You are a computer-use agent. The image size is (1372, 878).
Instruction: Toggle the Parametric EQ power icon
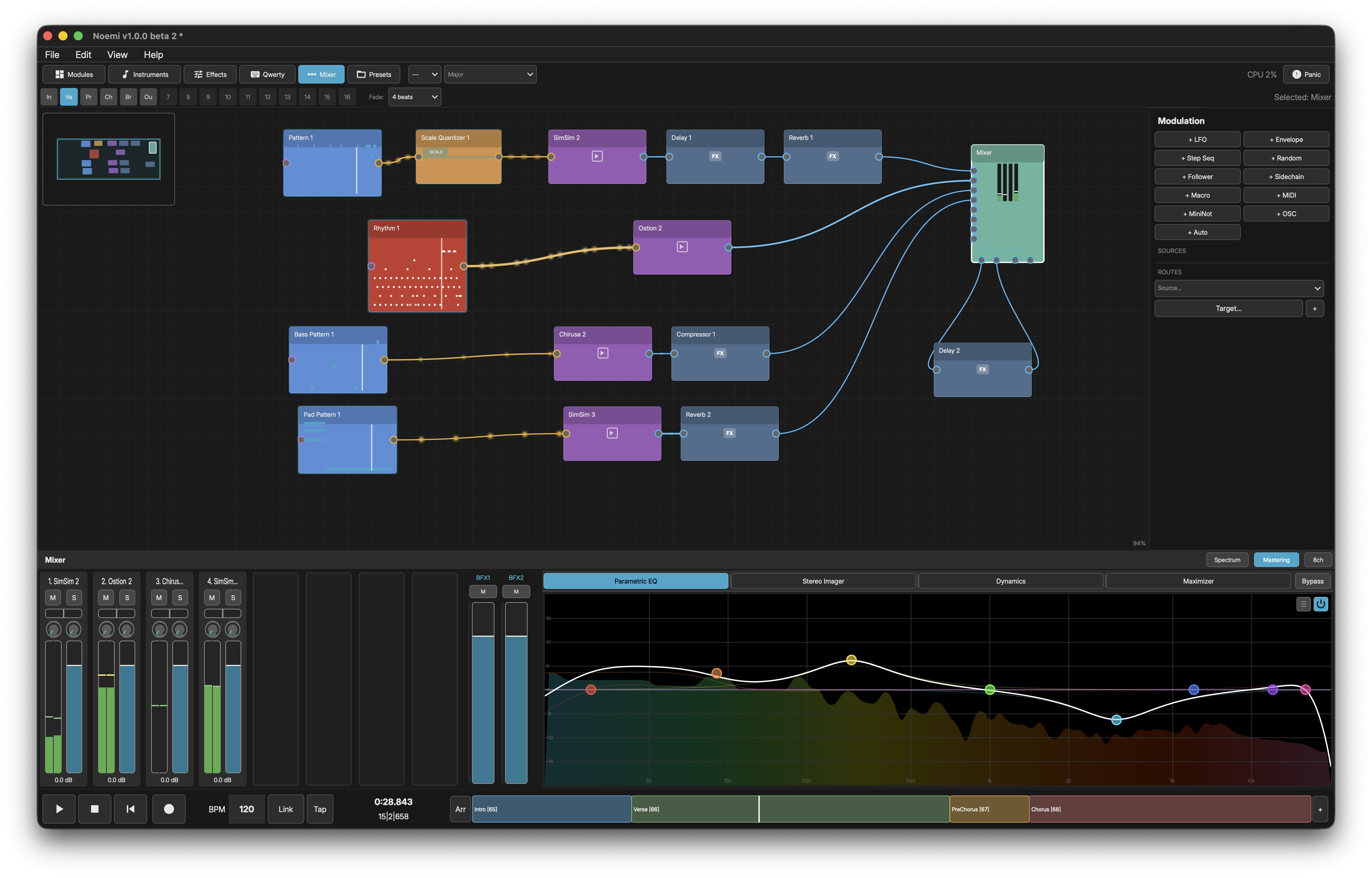pos(1320,604)
